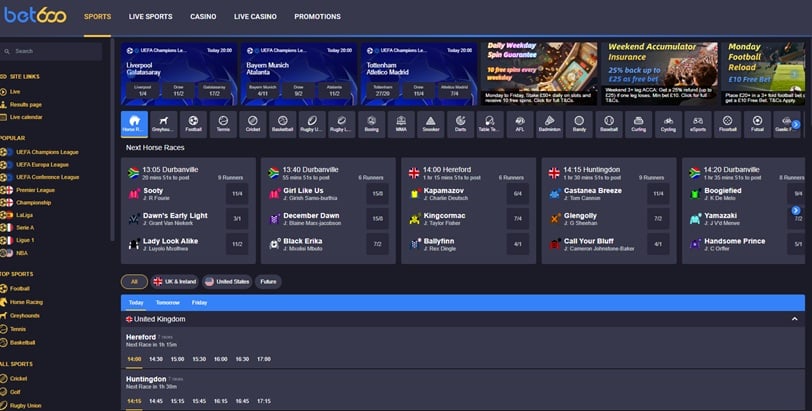
Task: Open the Futsal sport icon tile
Action: [757, 124]
